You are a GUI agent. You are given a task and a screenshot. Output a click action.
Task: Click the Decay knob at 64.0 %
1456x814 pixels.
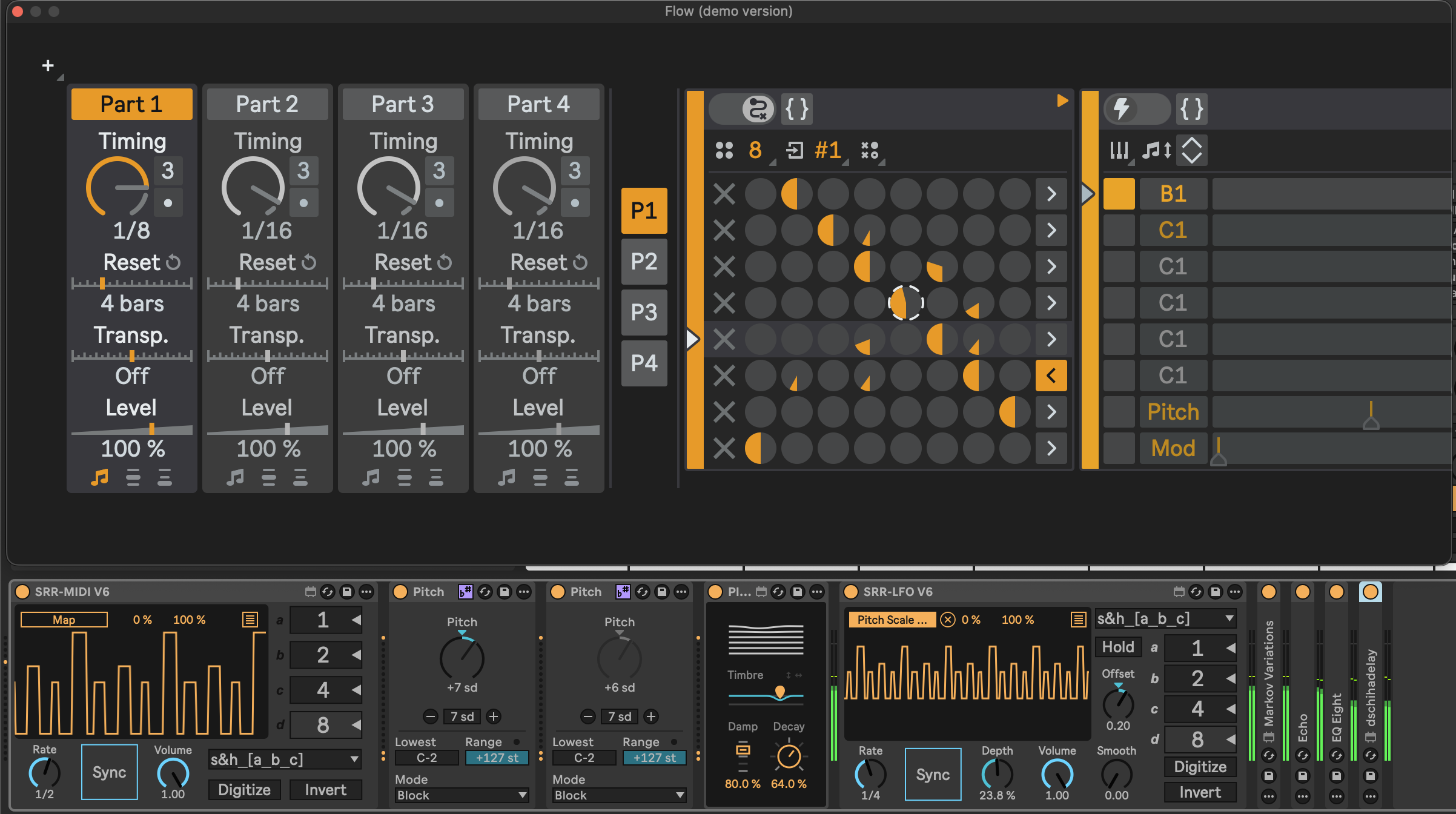pyautogui.click(x=789, y=756)
